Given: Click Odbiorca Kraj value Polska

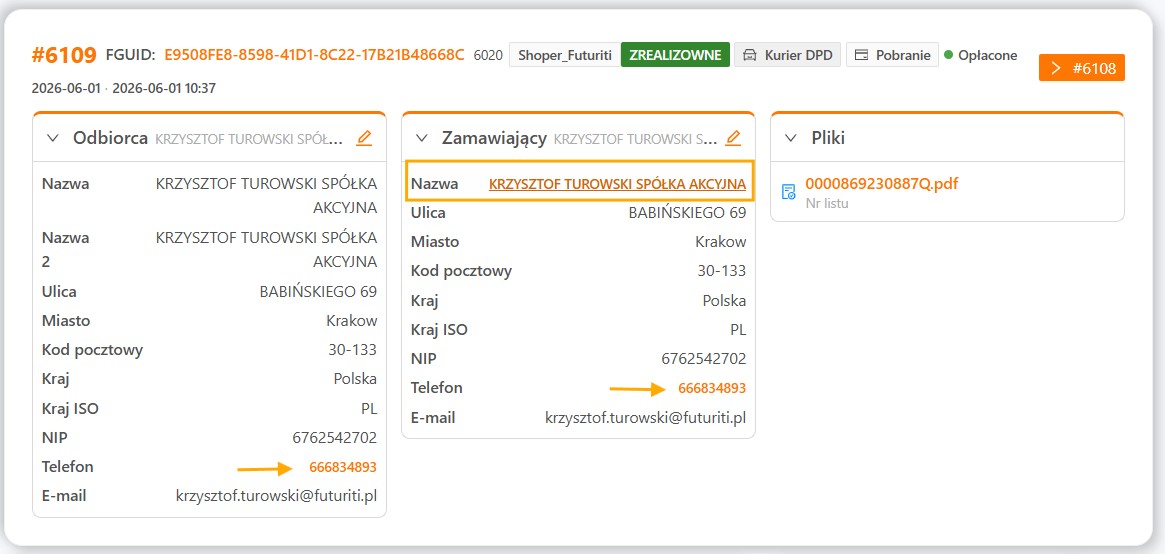Looking at the screenshot, I should point(355,379).
